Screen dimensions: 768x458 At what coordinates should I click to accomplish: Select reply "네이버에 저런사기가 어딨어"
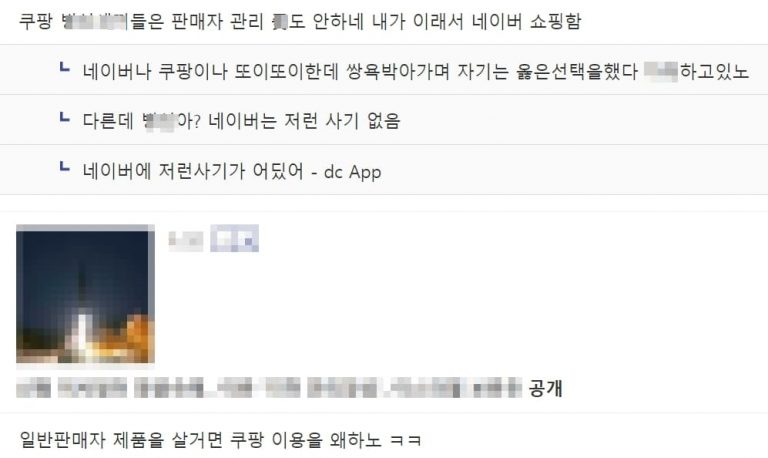click(x=193, y=171)
